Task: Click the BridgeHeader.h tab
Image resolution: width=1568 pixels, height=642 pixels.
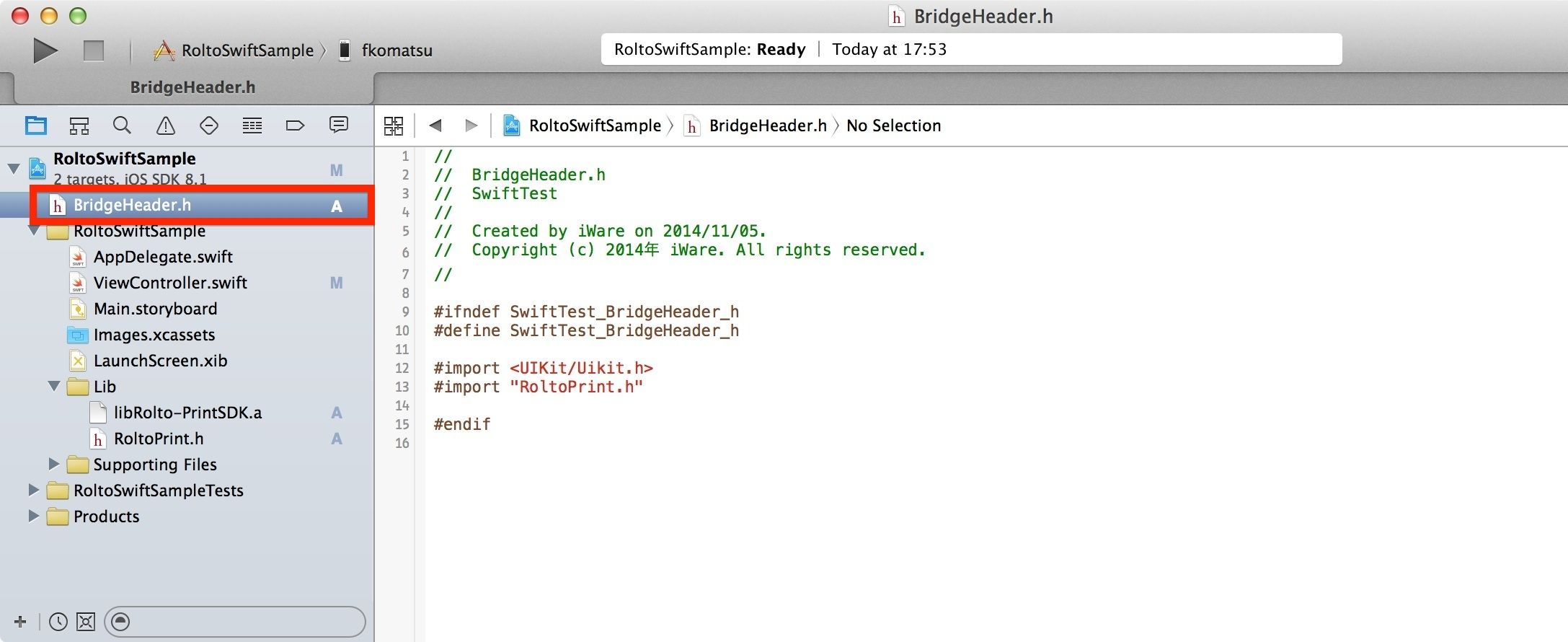Action: click(192, 87)
